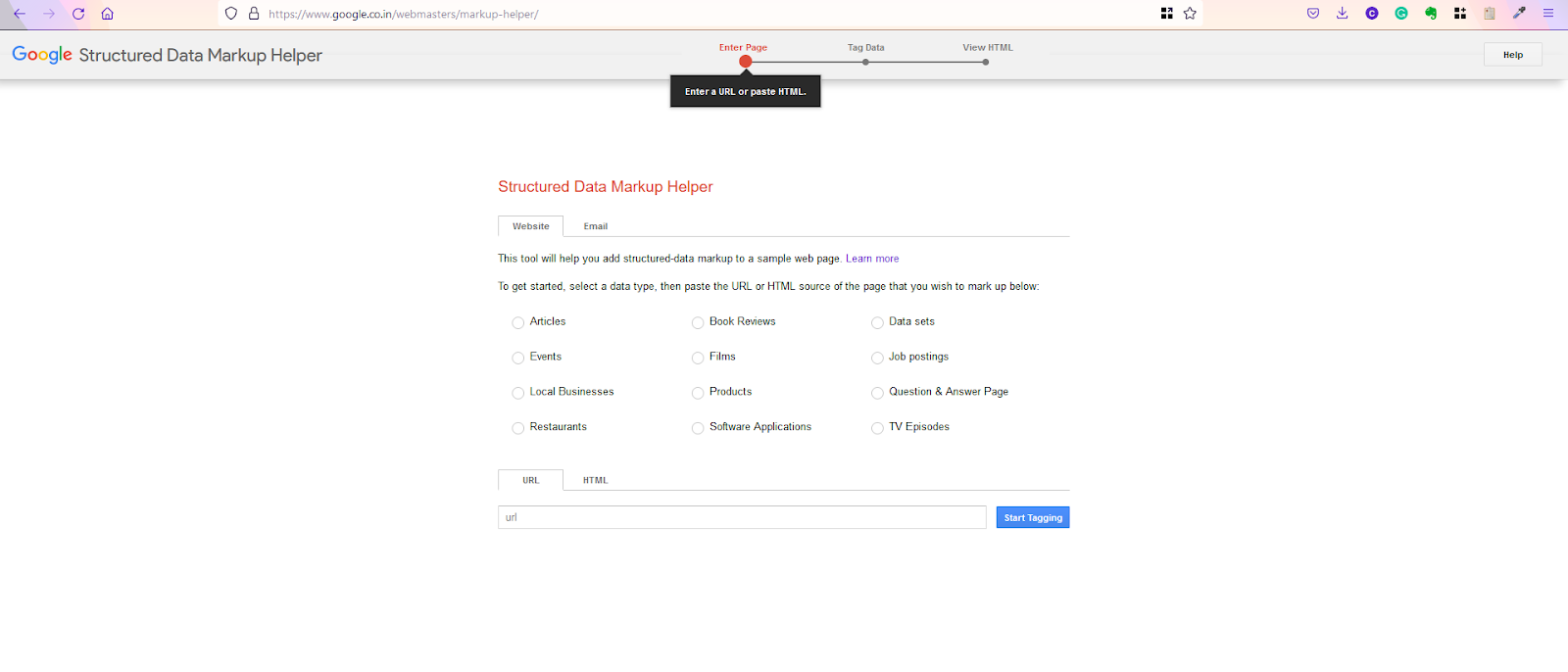The width and height of the screenshot is (1568, 672).
Task: Pick the Local Businesses radio button
Action: (x=518, y=393)
